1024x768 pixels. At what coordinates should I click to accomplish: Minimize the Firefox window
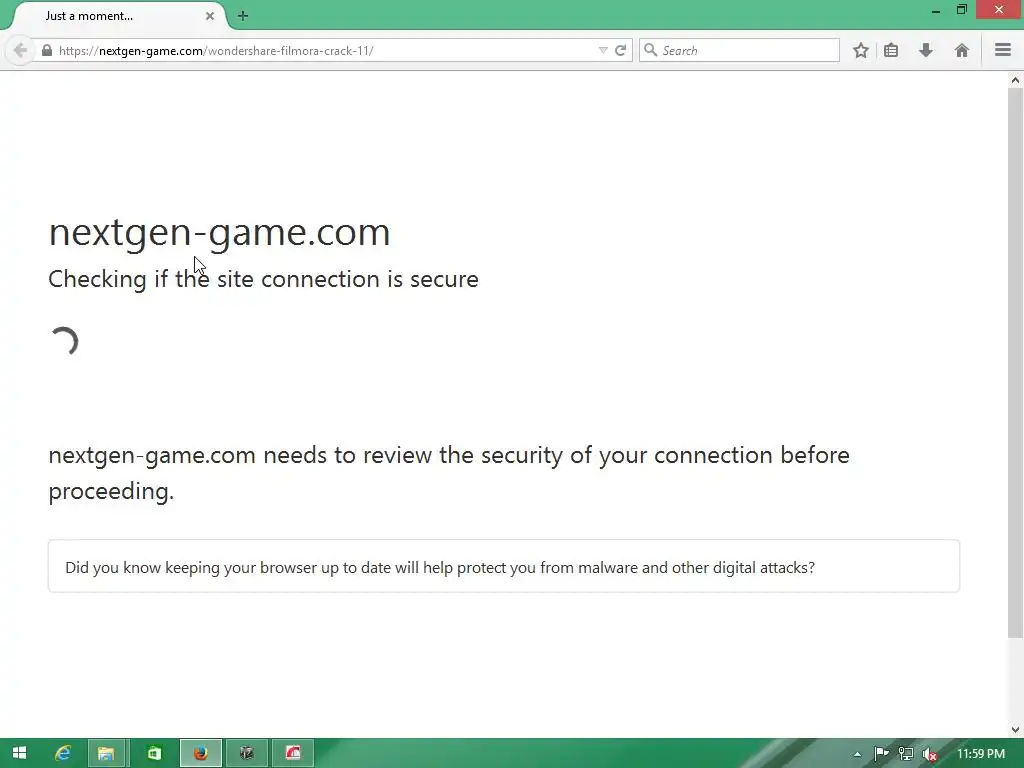click(x=935, y=10)
